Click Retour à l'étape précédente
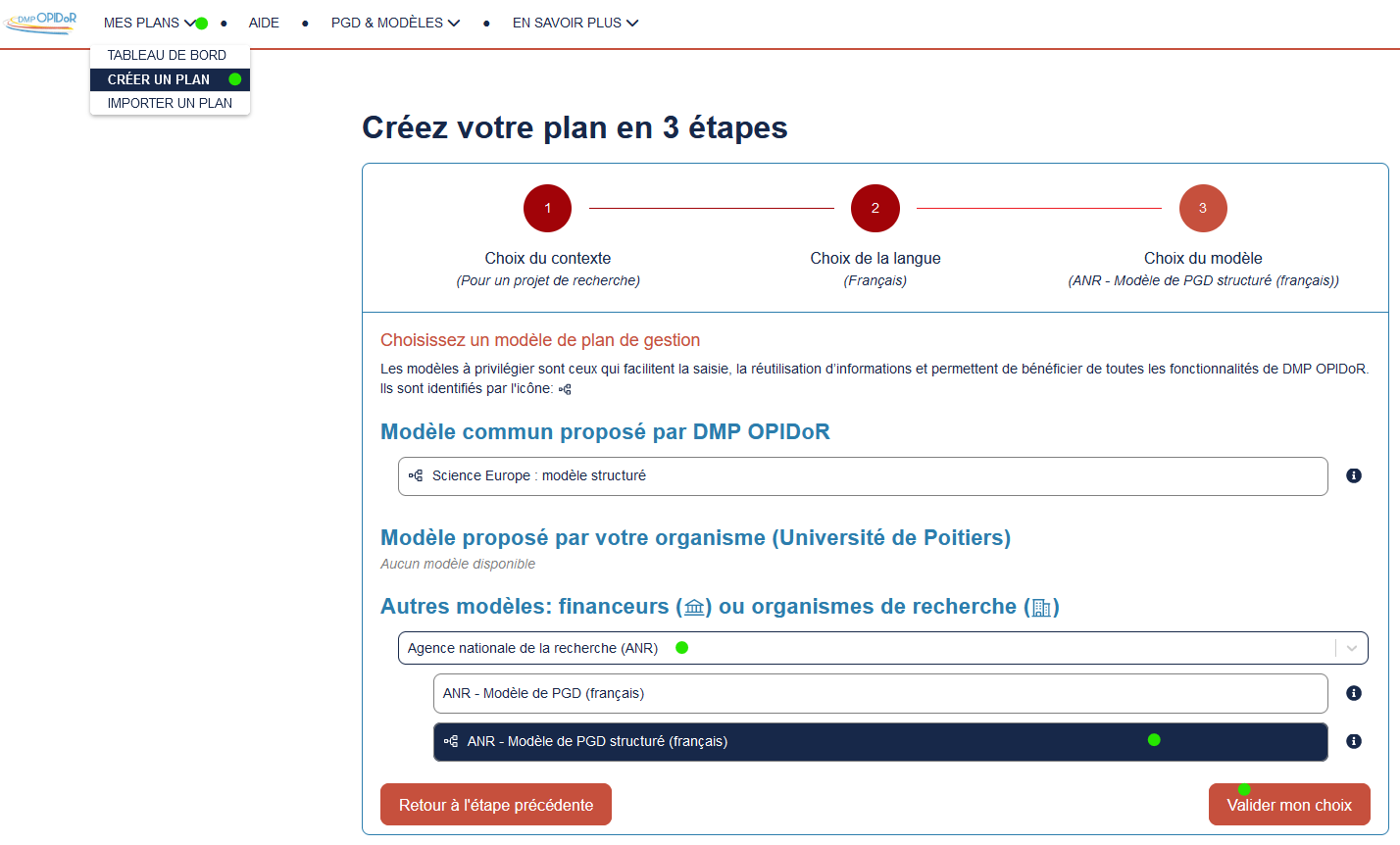The height and width of the screenshot is (845, 1400). pos(496,805)
